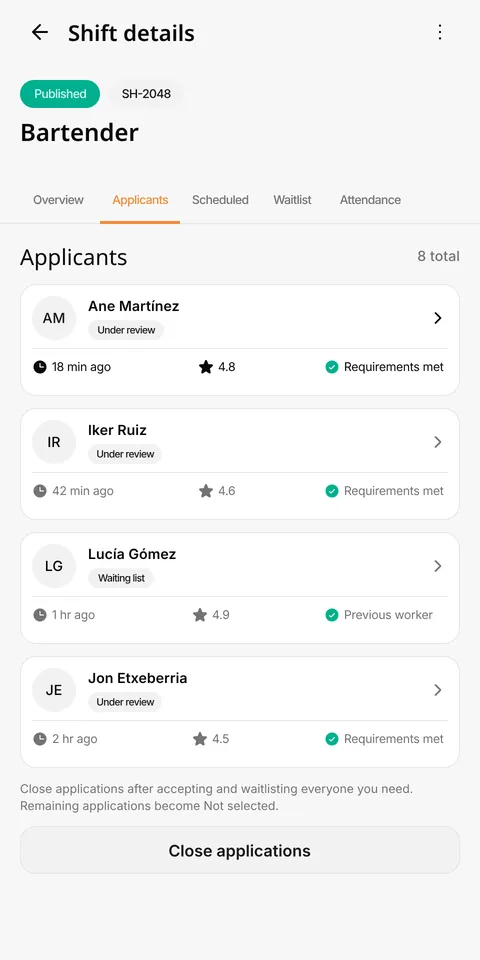Click the 2 hr ago timestamp
This screenshot has height=960, width=480.
tap(75, 739)
